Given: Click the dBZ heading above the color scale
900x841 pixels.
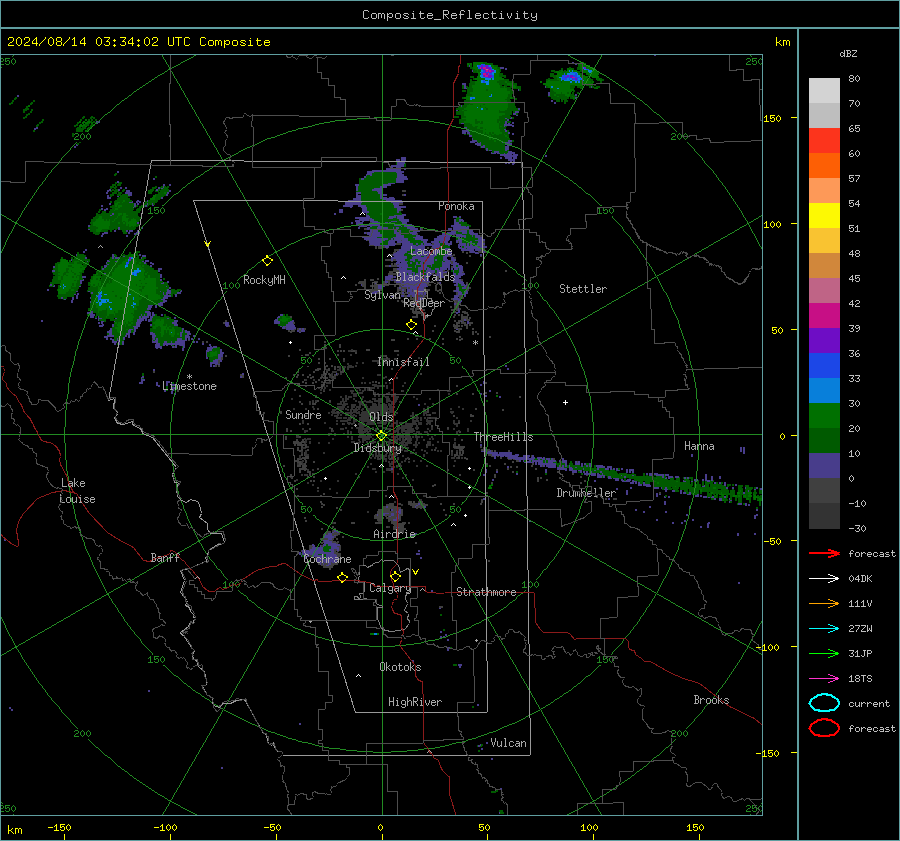Looking at the screenshot, I should coord(848,53).
